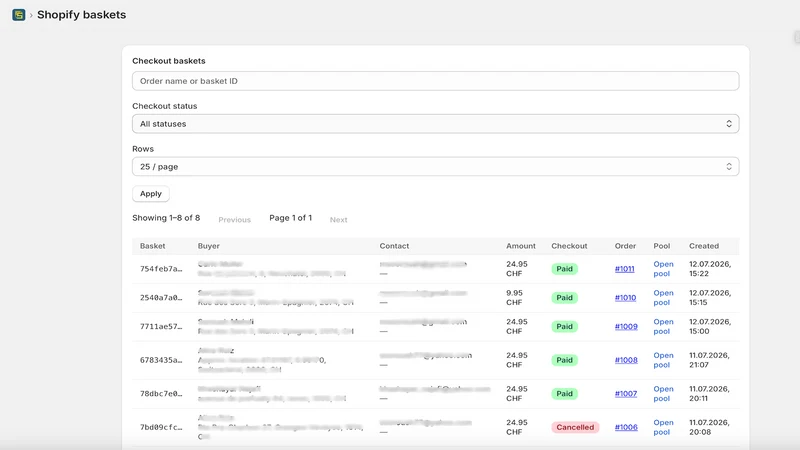Viewport: 800px width, 450px height.
Task: Click the Next page link
Action: (x=338, y=220)
